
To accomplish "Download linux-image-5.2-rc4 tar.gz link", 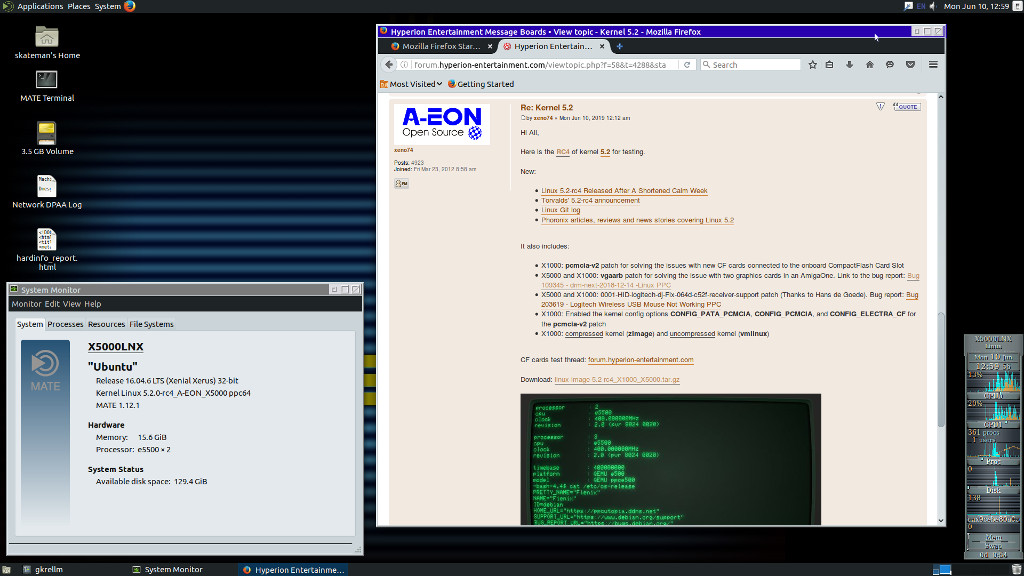I will click(617, 379).
